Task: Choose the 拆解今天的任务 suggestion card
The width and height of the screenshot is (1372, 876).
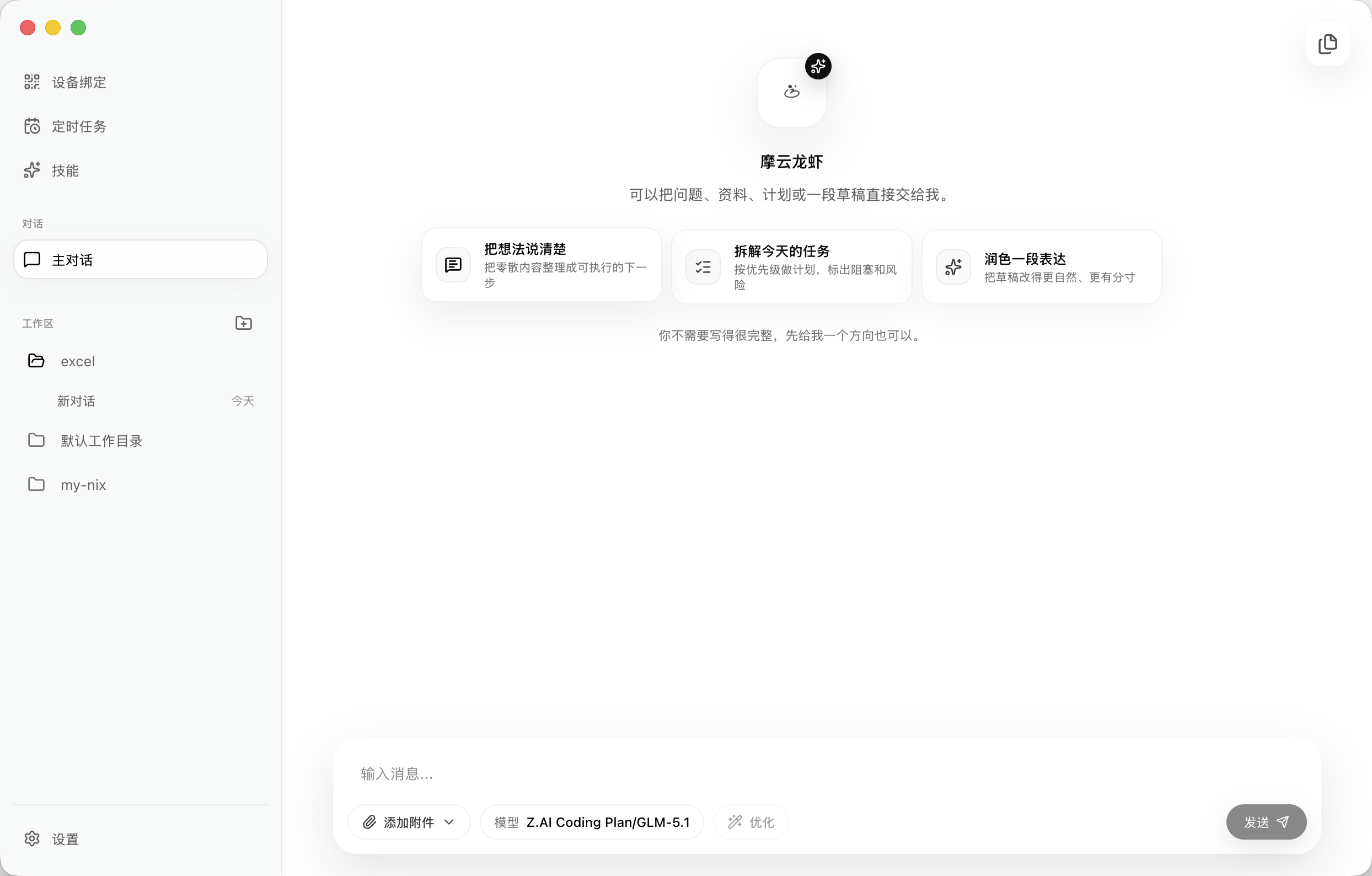Action: point(792,267)
